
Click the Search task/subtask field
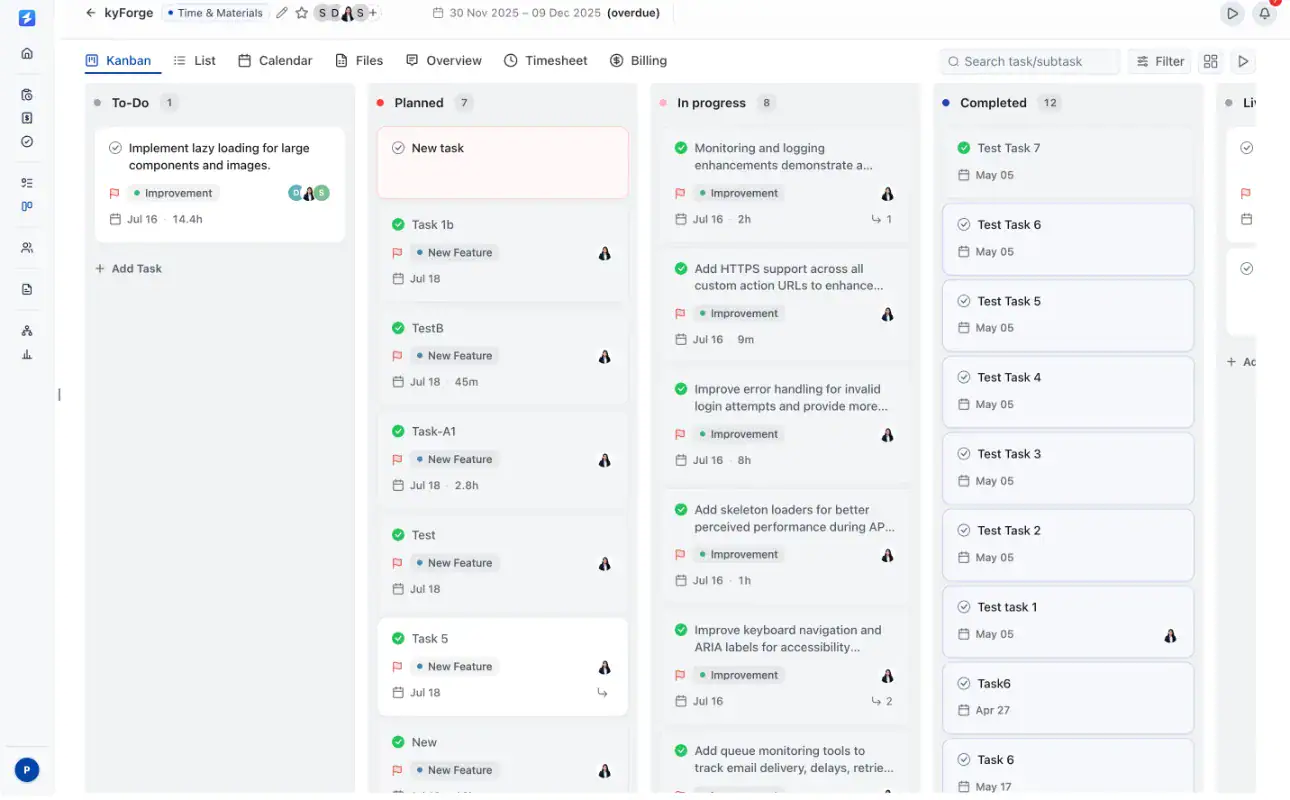click(x=1030, y=61)
